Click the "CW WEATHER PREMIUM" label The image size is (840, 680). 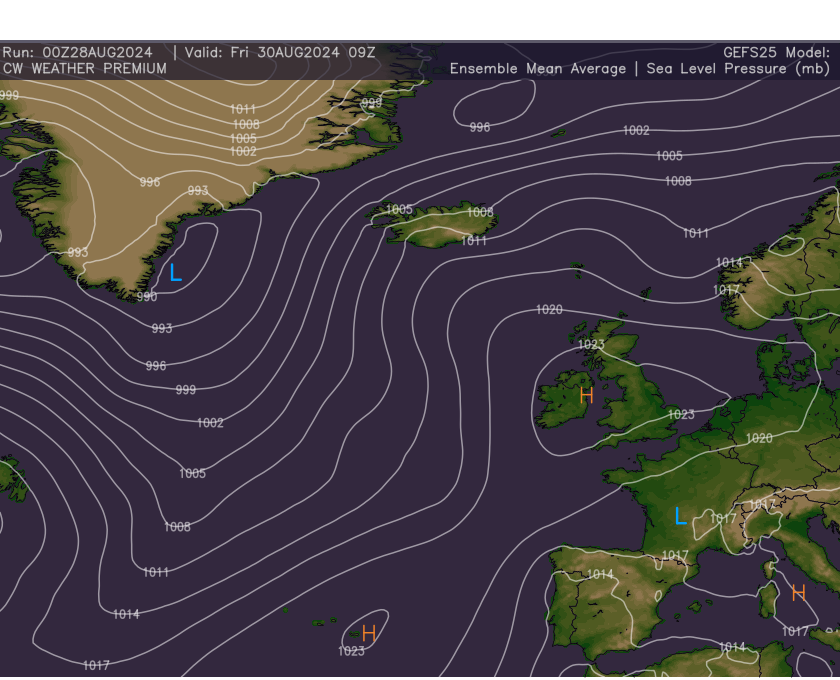(85, 69)
